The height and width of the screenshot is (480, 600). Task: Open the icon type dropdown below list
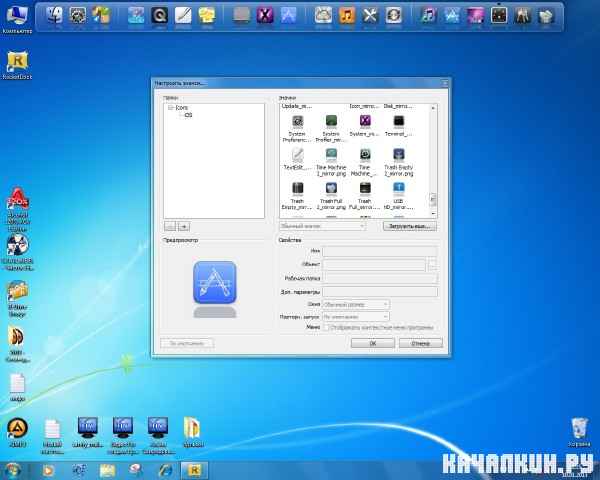(322, 226)
